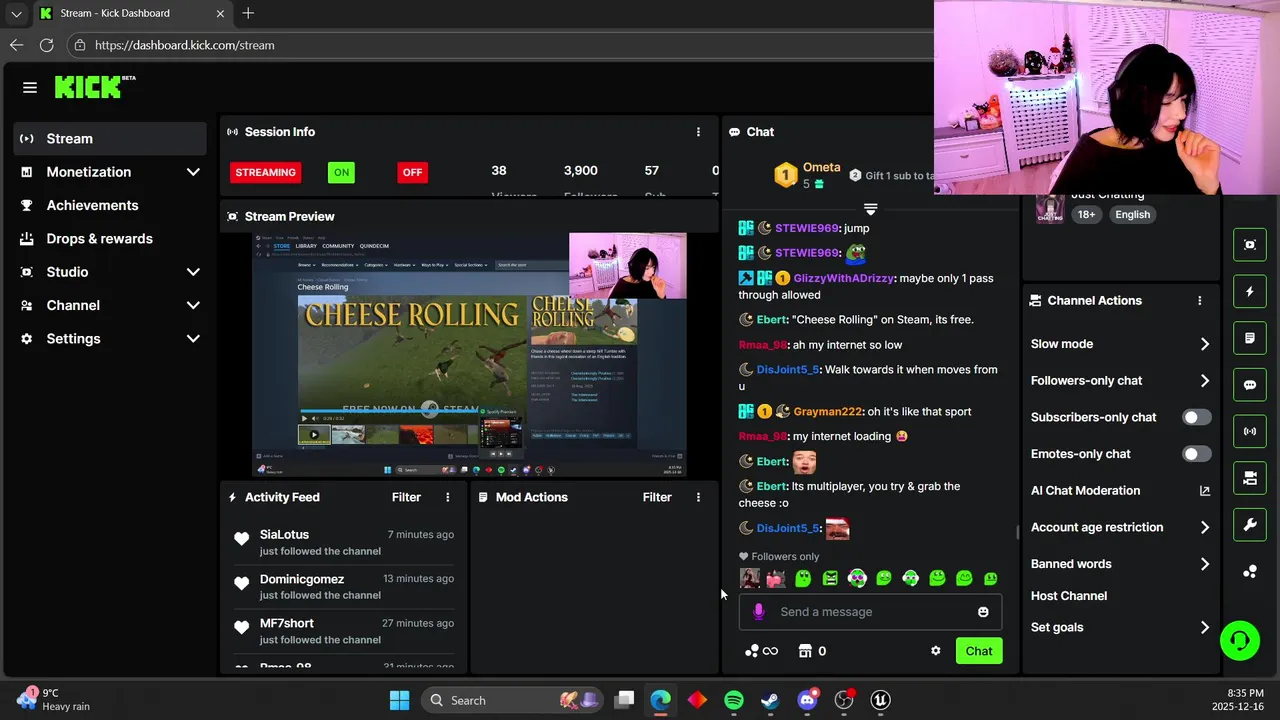Screen dimensions: 1280x720
Task: Select the first green blob emote
Action: point(803,578)
